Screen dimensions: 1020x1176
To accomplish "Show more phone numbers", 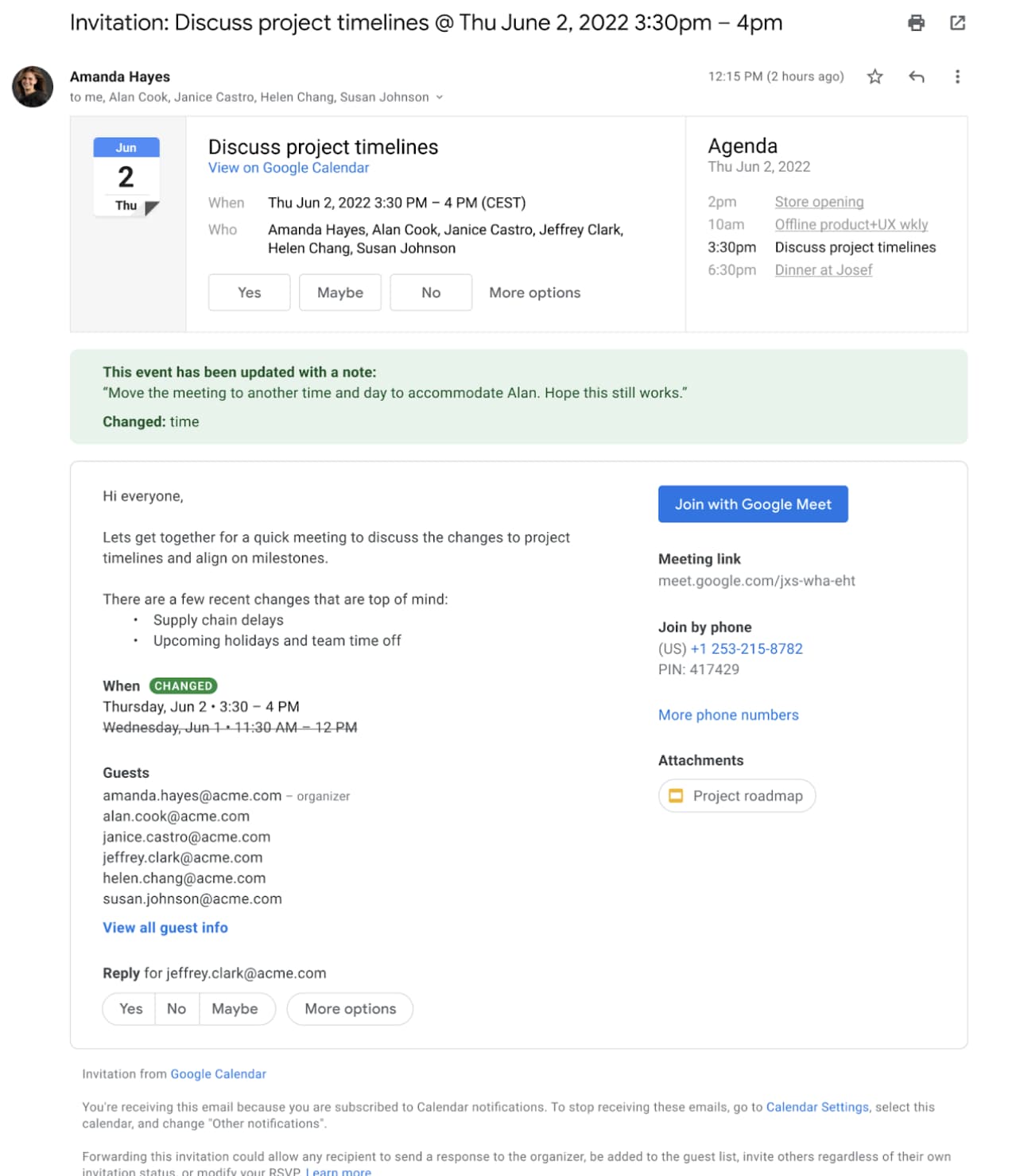I will pyautogui.click(x=727, y=714).
